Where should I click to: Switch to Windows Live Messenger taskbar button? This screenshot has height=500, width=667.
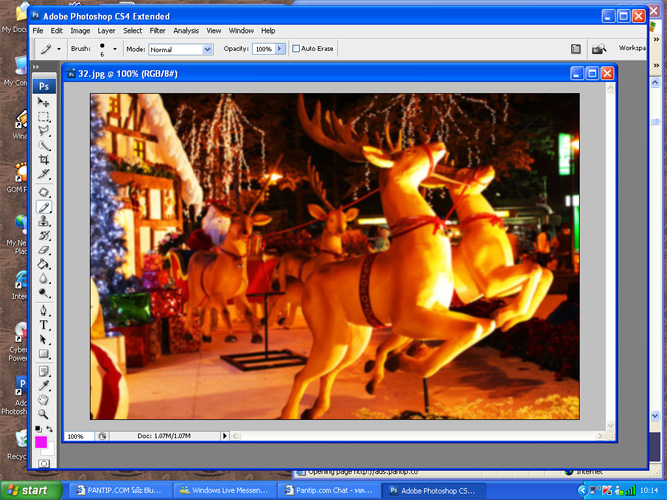(225, 491)
